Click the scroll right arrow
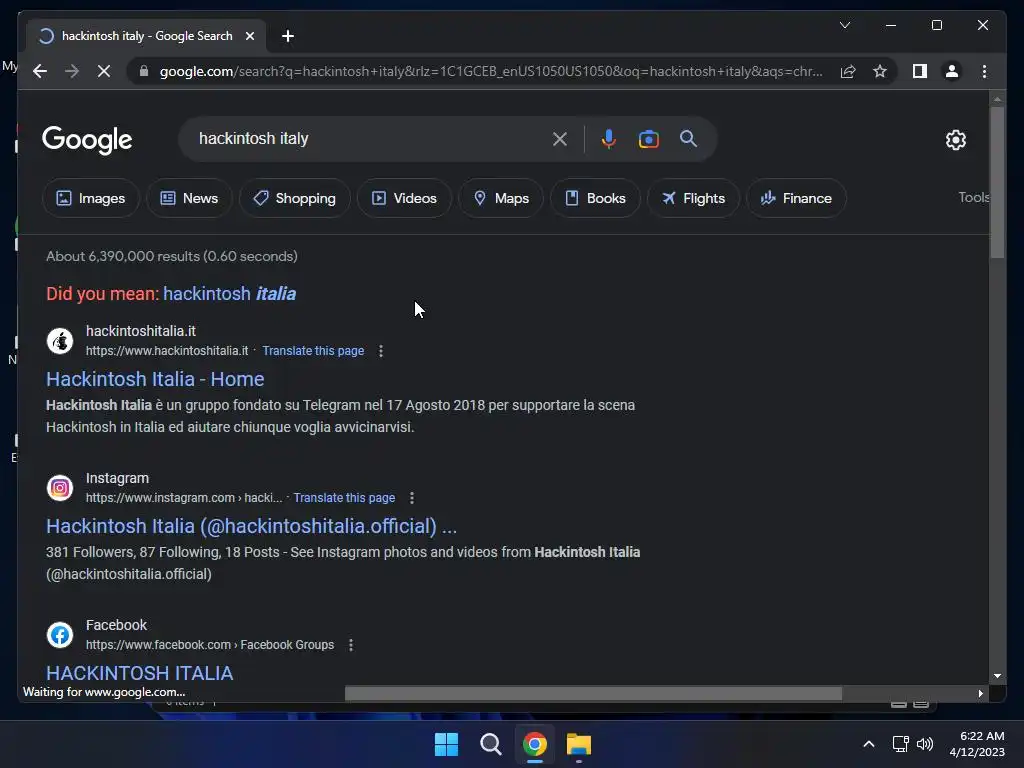The height and width of the screenshot is (768, 1024). click(x=980, y=694)
